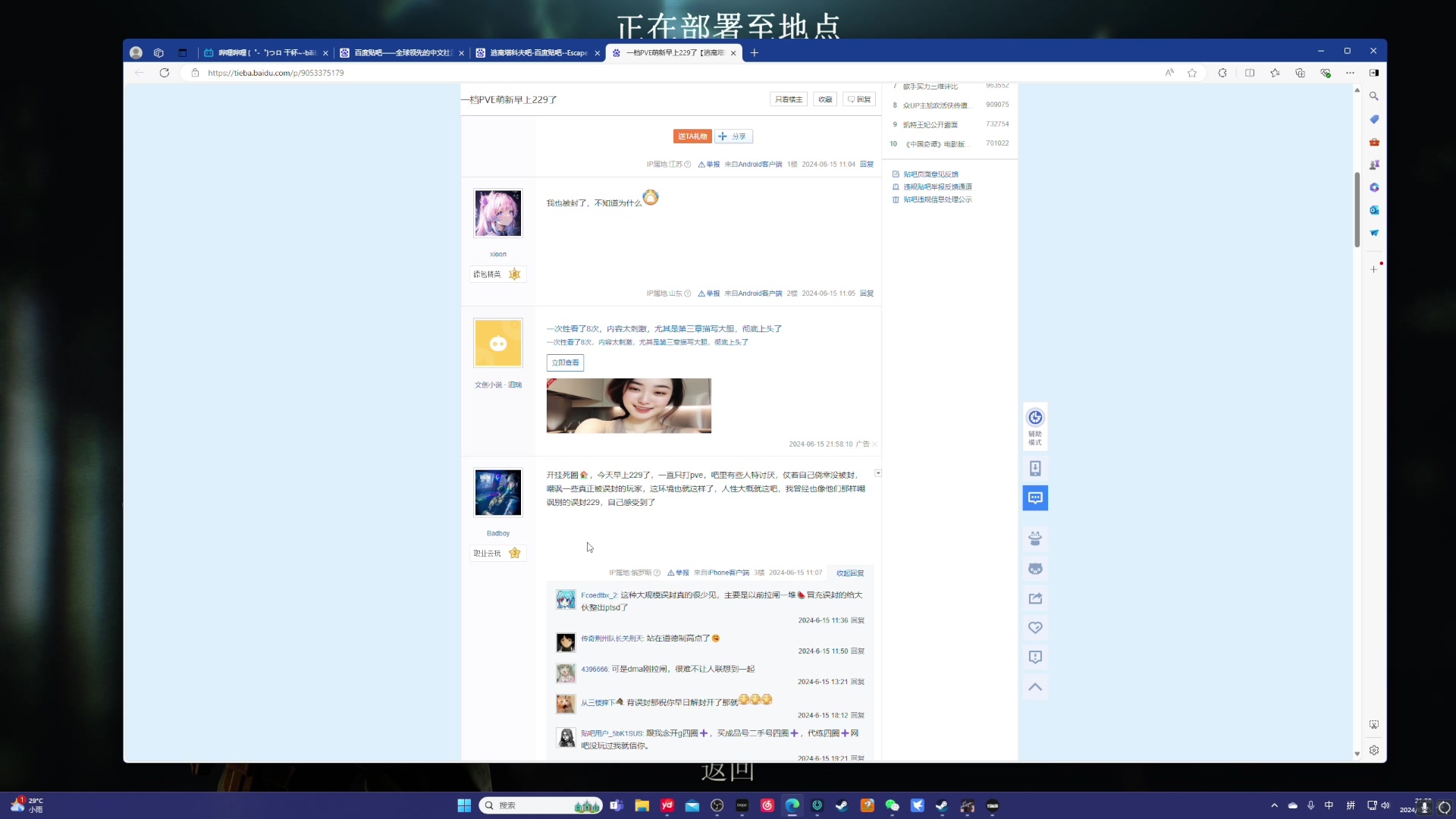Open WeChat from the taskbar

[892, 805]
